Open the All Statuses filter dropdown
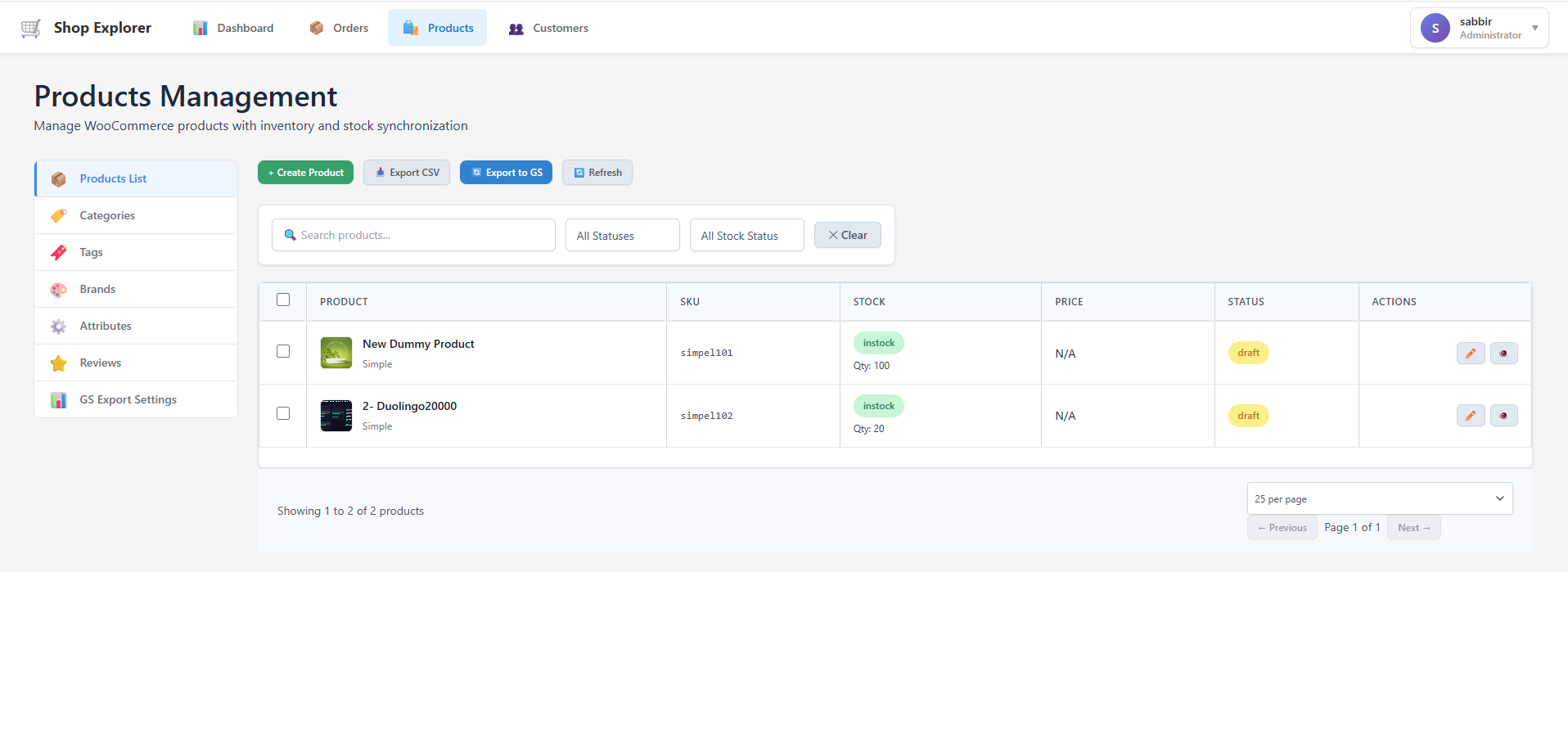This screenshot has width=1568, height=748. tap(622, 236)
